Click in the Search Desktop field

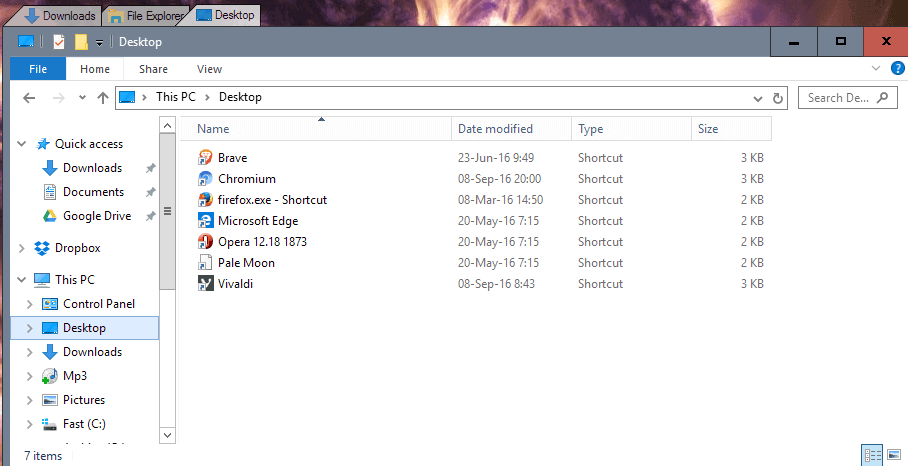tap(848, 98)
